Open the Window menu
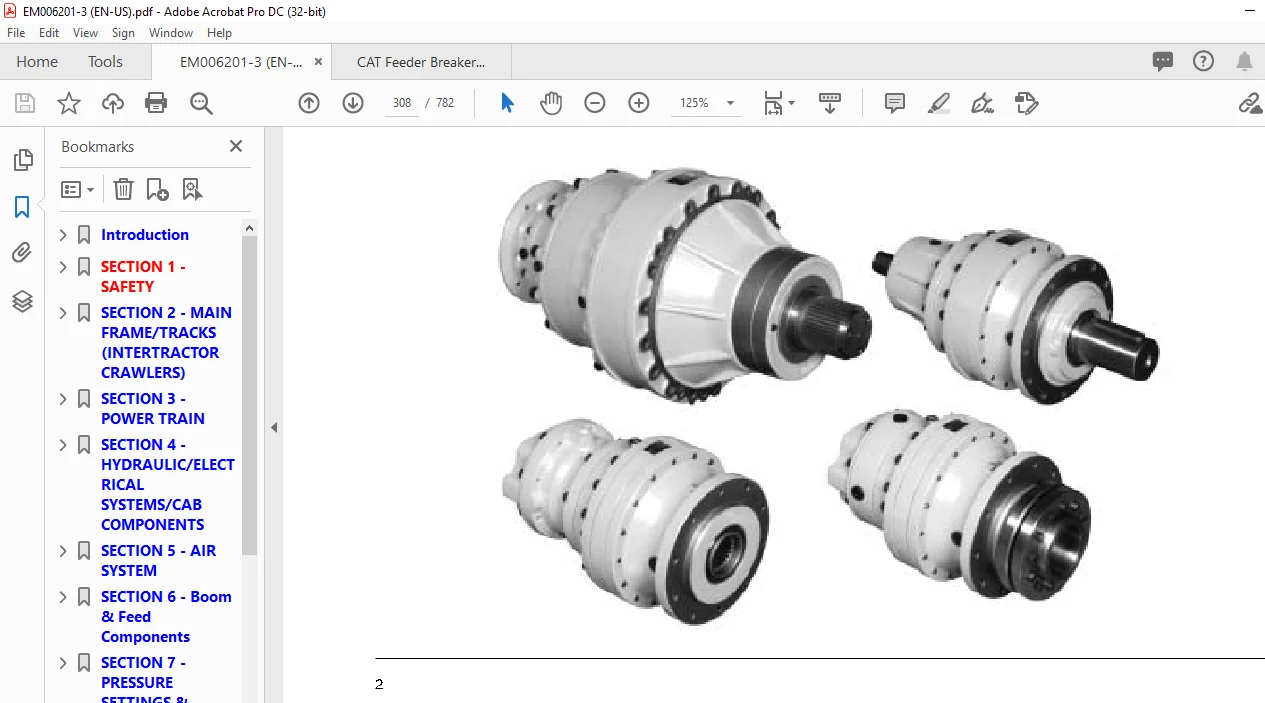The width and height of the screenshot is (1265, 703). (171, 33)
